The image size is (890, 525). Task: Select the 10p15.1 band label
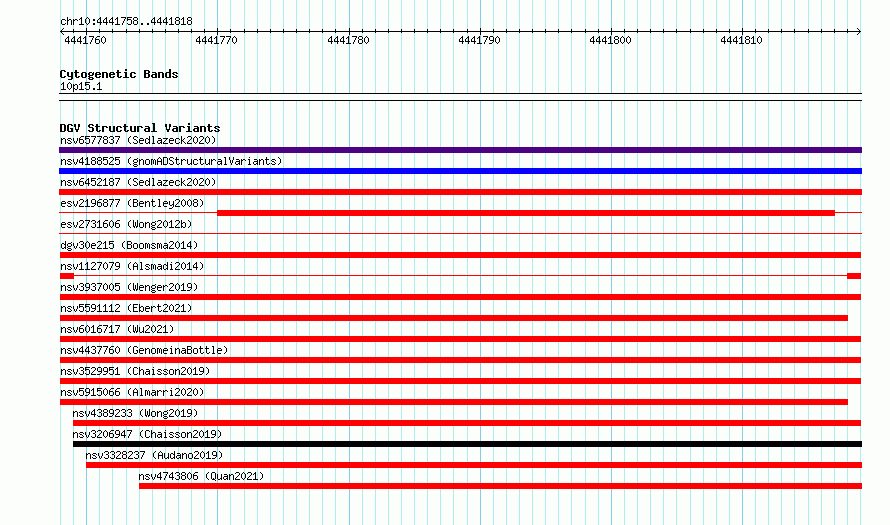click(x=81, y=86)
